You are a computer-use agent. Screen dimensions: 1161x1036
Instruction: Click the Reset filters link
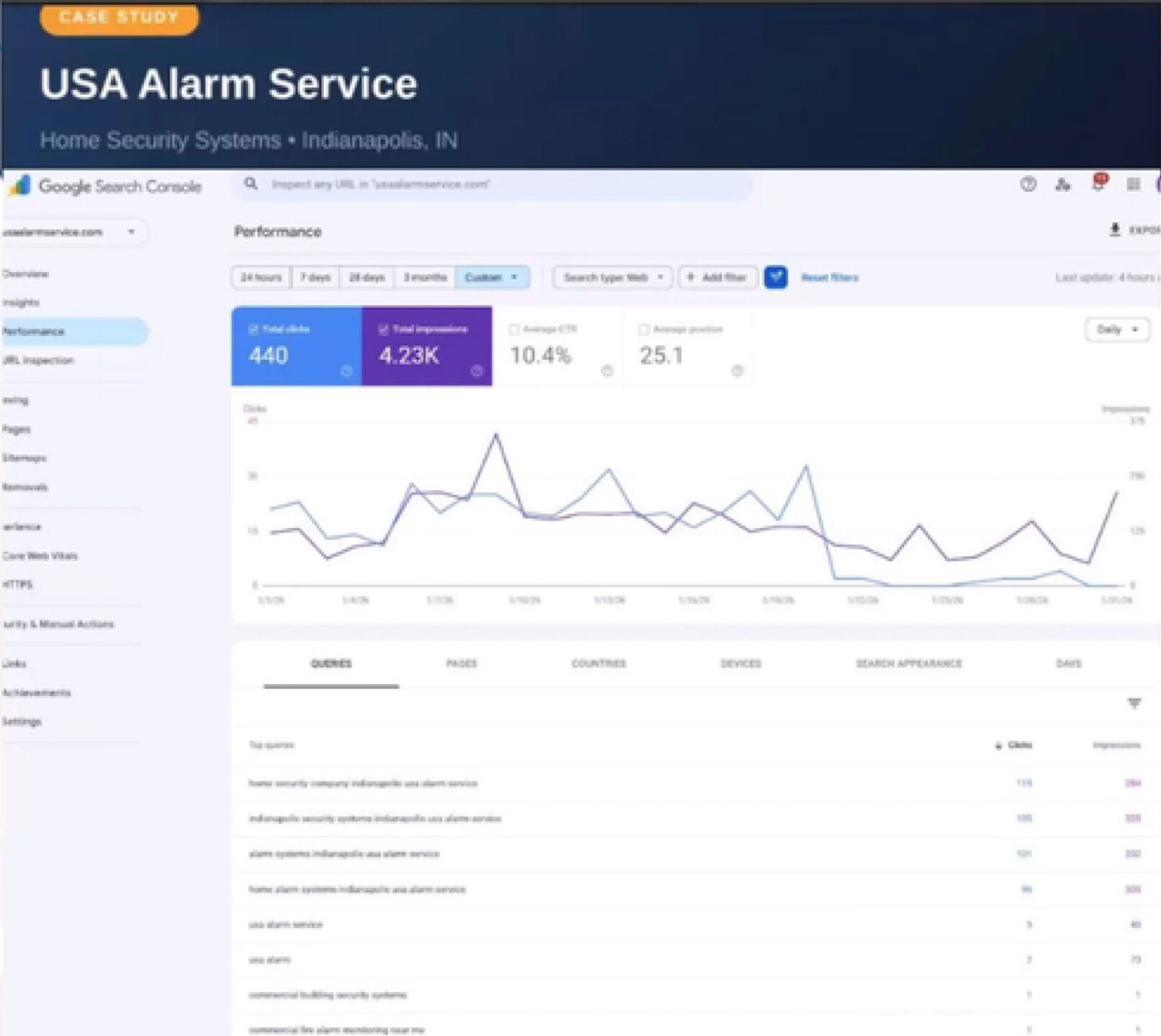tap(829, 278)
